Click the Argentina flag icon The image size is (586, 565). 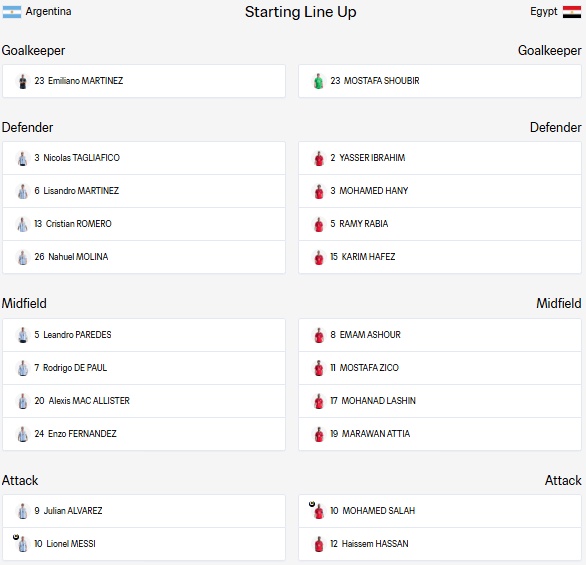point(12,12)
